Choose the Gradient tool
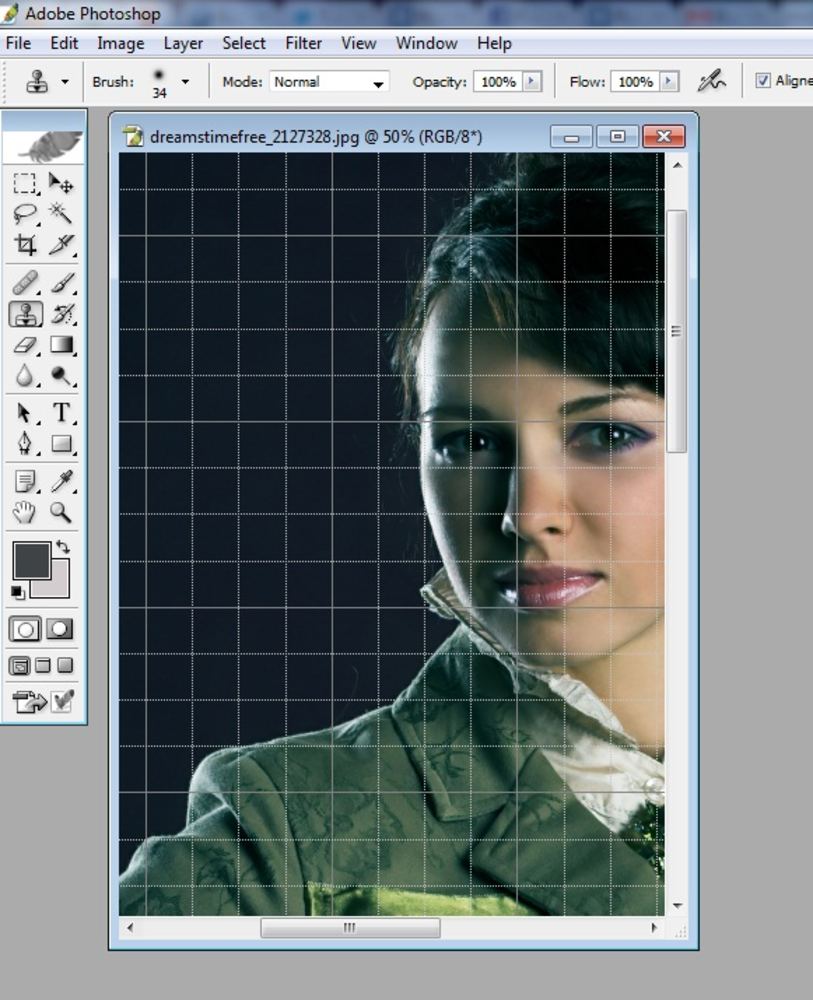The image size is (813, 1000). (61, 345)
